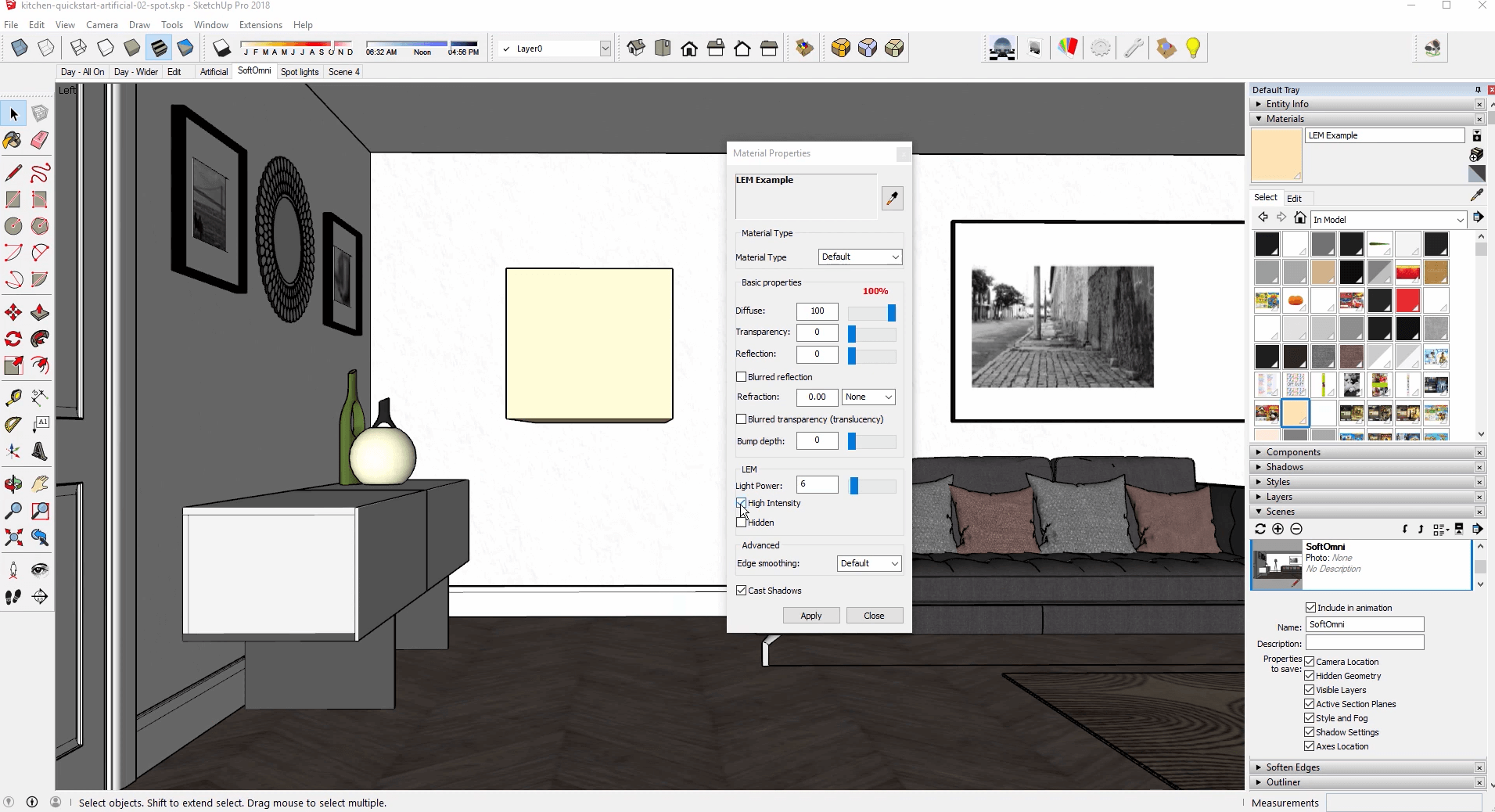This screenshot has width=1495, height=812.
Task: Uncheck the Cast Shadows checkbox
Action: click(742, 591)
